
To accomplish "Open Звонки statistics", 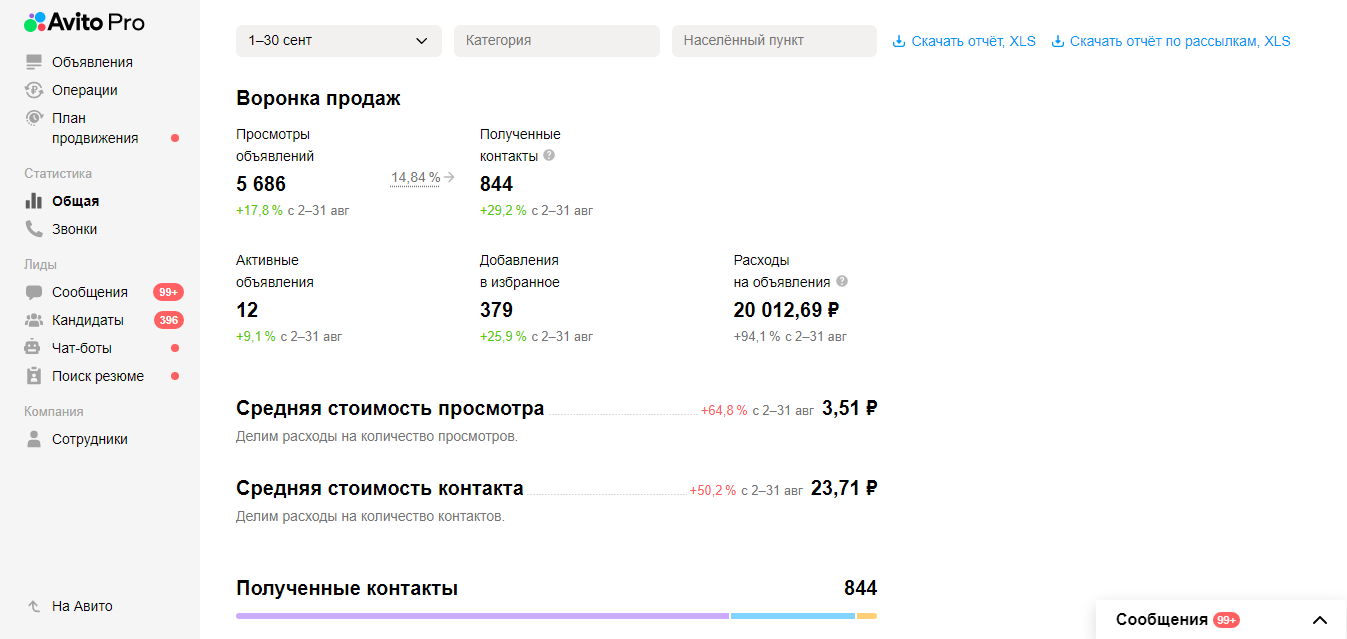I will click(75, 229).
